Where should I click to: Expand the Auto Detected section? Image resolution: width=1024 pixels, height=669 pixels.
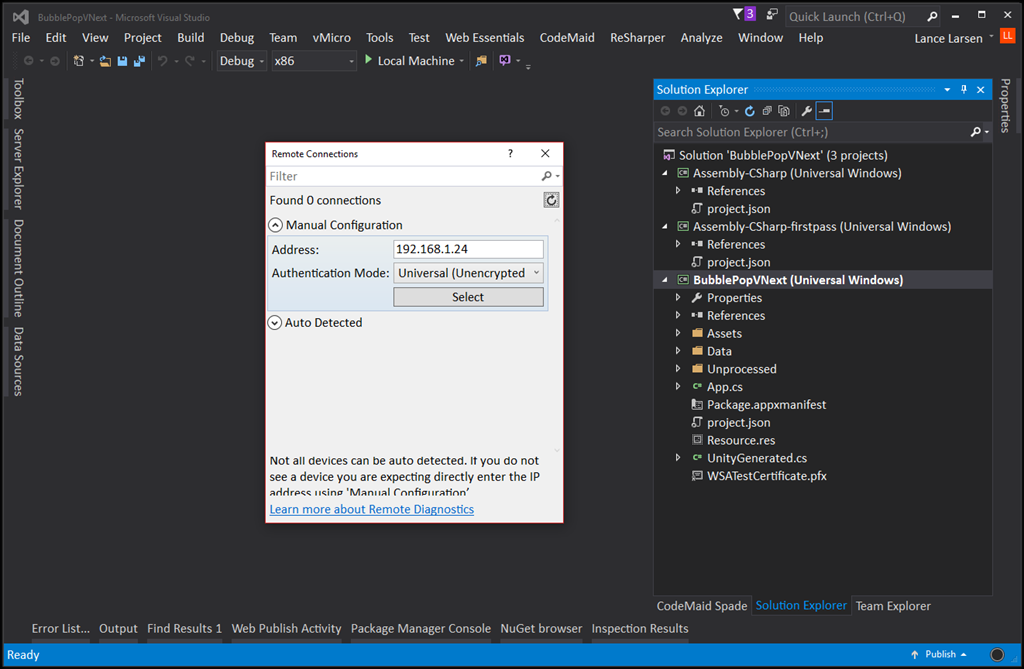[275, 323]
